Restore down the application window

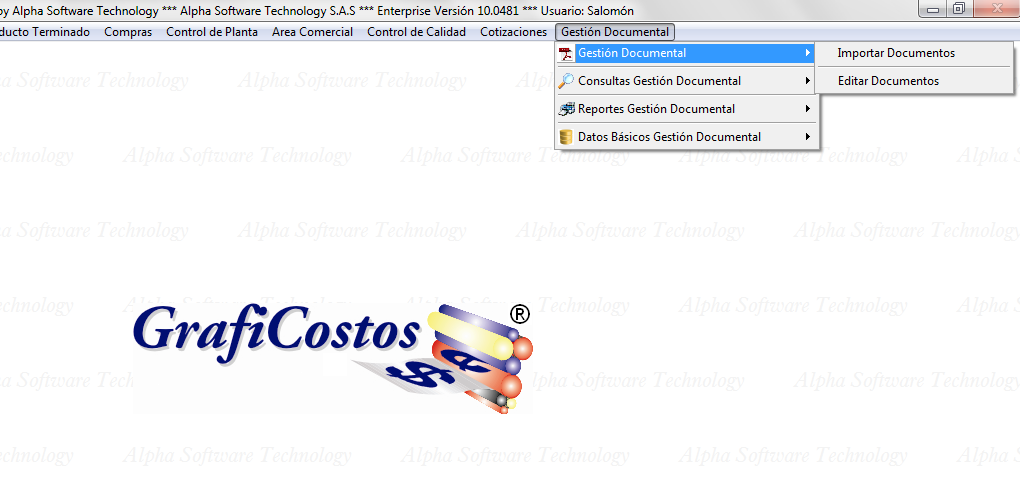[960, 9]
